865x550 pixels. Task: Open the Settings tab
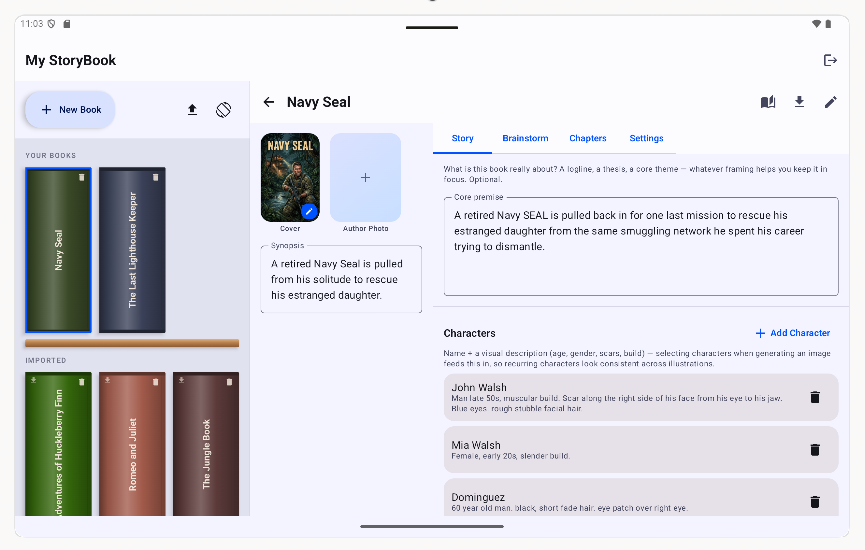(x=646, y=138)
